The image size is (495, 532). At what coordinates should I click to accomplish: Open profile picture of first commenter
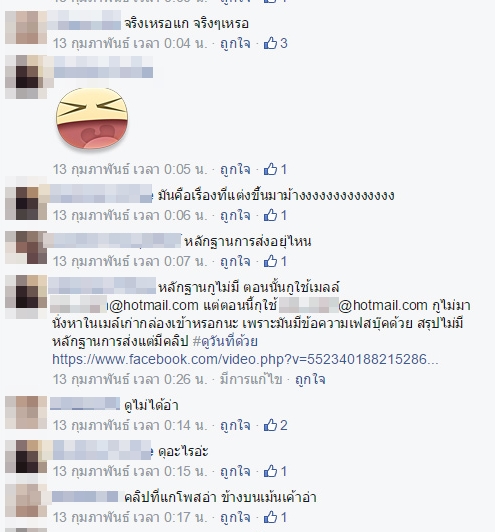pyautogui.click(x=26, y=27)
